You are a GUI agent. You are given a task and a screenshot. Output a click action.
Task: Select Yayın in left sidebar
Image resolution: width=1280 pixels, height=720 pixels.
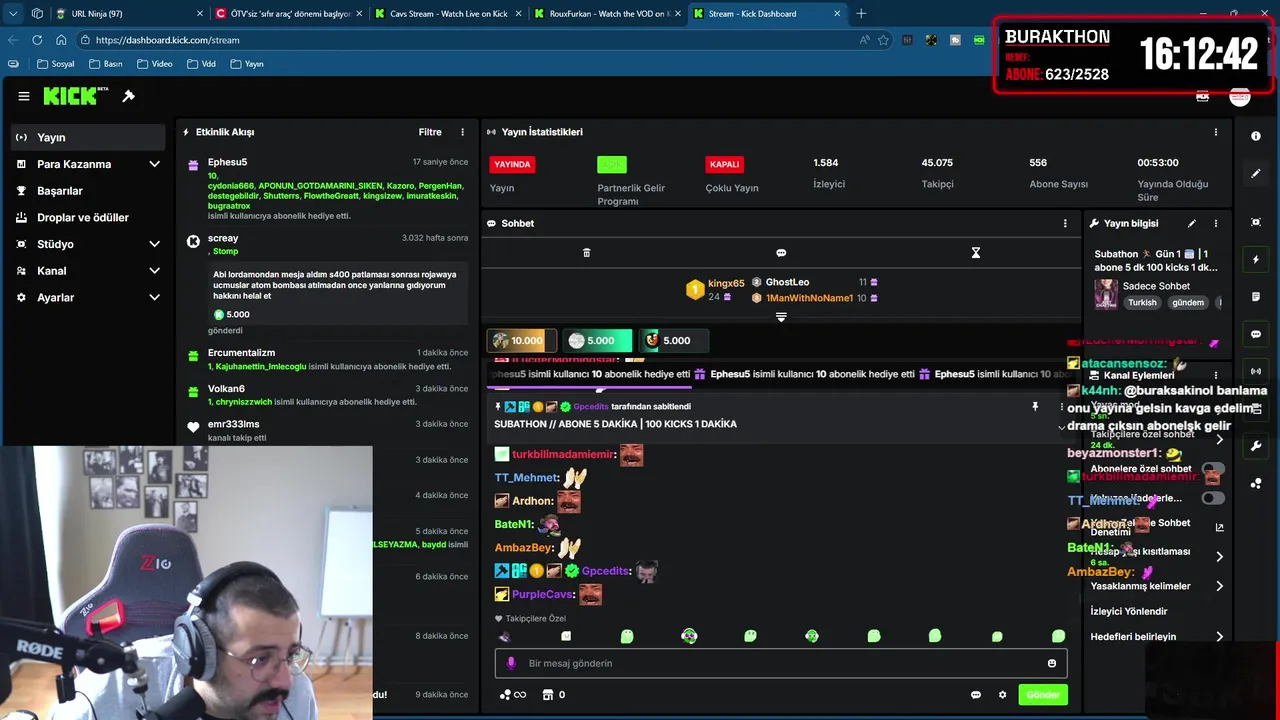pyautogui.click(x=88, y=137)
